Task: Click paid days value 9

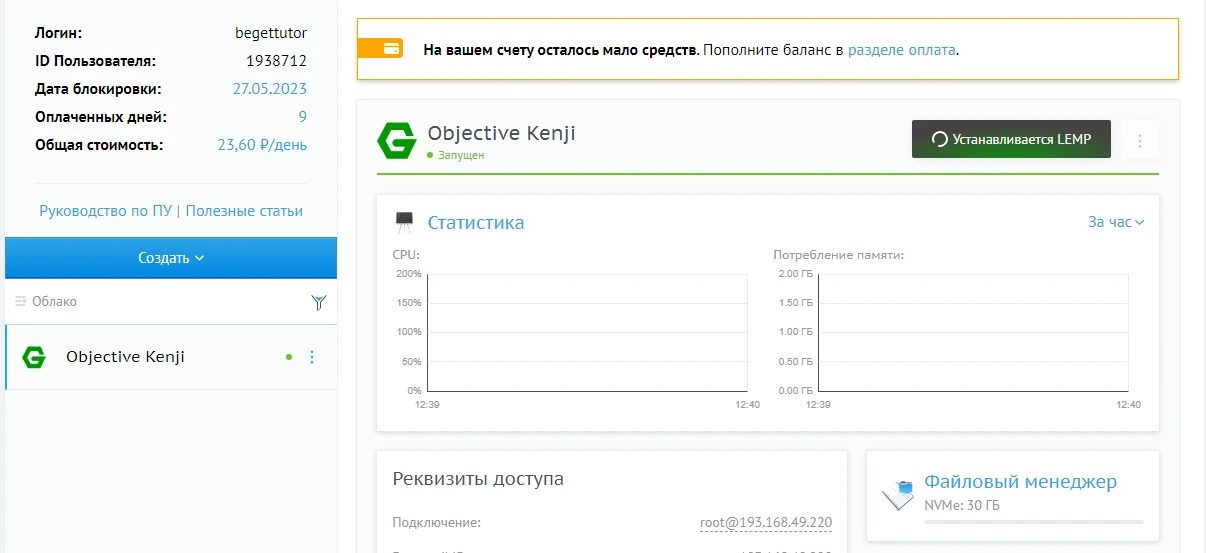Action: [302, 117]
